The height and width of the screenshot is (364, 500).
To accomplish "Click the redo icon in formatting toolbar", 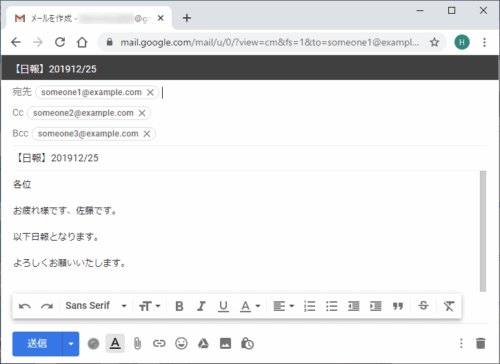I will (x=47, y=306).
